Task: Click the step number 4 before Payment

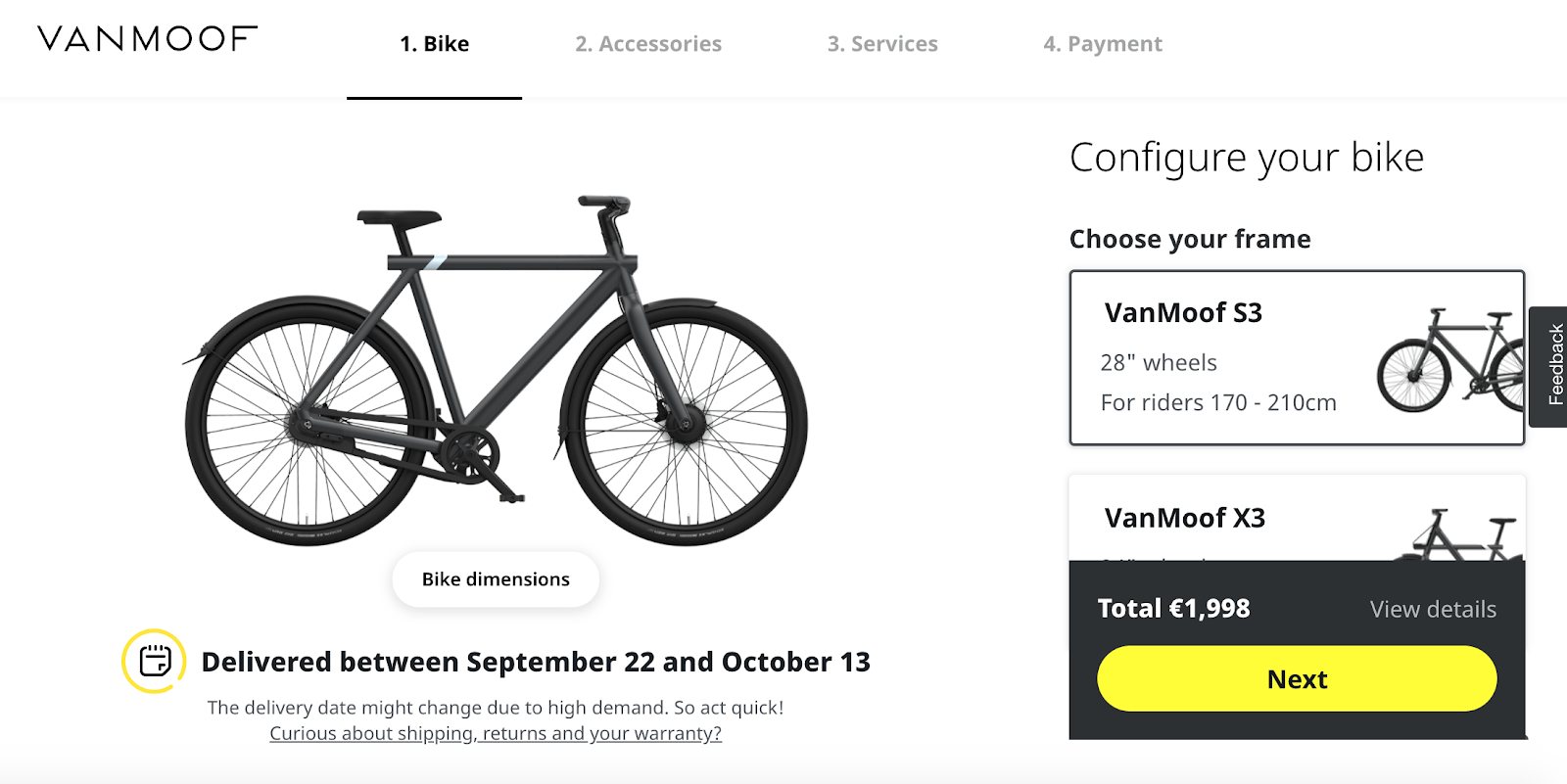Action: tap(1050, 44)
